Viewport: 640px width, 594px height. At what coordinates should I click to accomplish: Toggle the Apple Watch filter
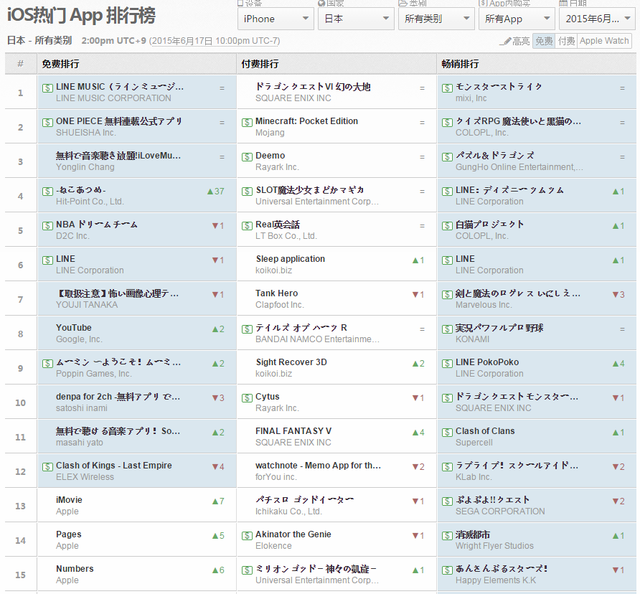click(605, 41)
